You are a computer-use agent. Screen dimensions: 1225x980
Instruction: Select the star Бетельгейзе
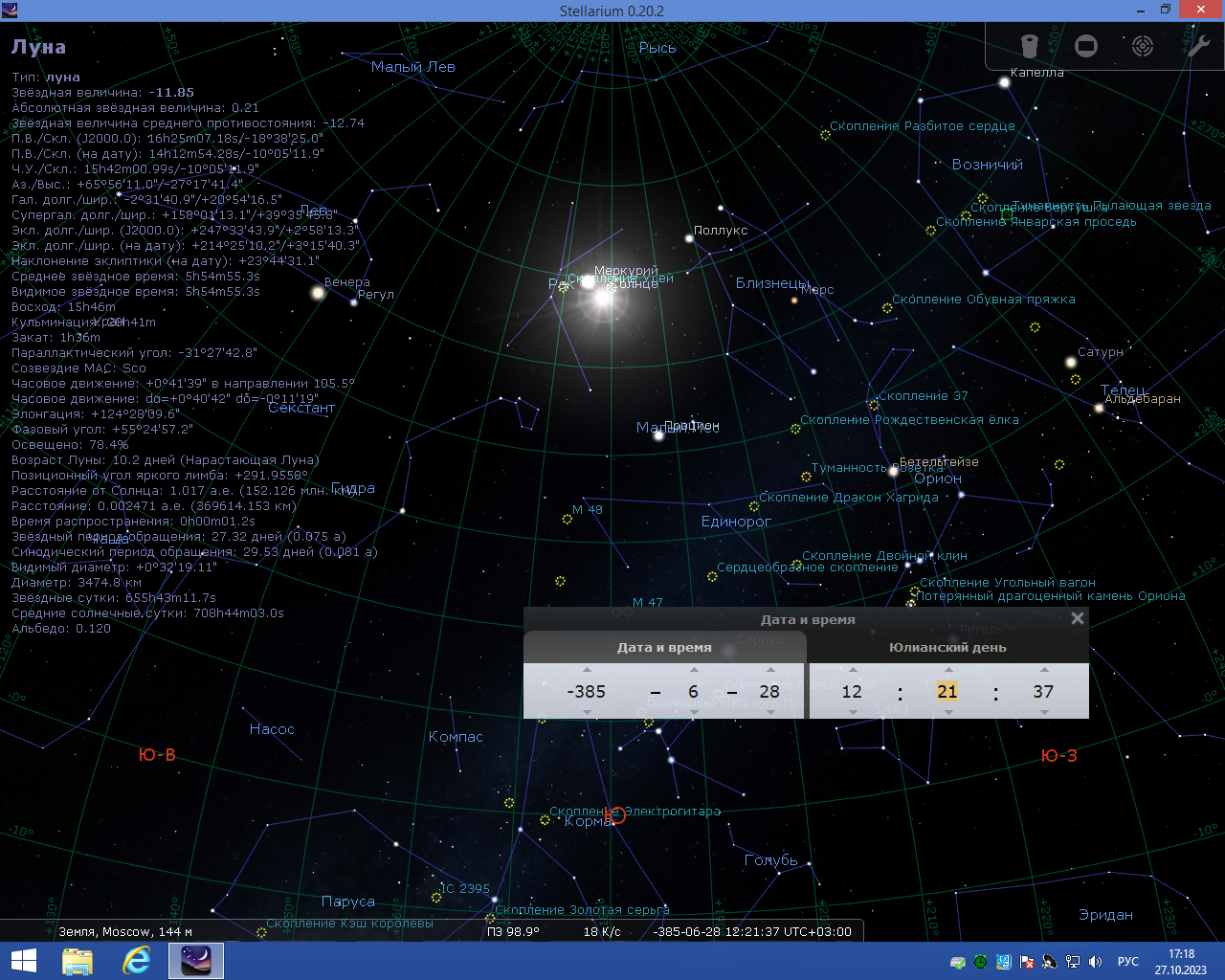[x=894, y=470]
